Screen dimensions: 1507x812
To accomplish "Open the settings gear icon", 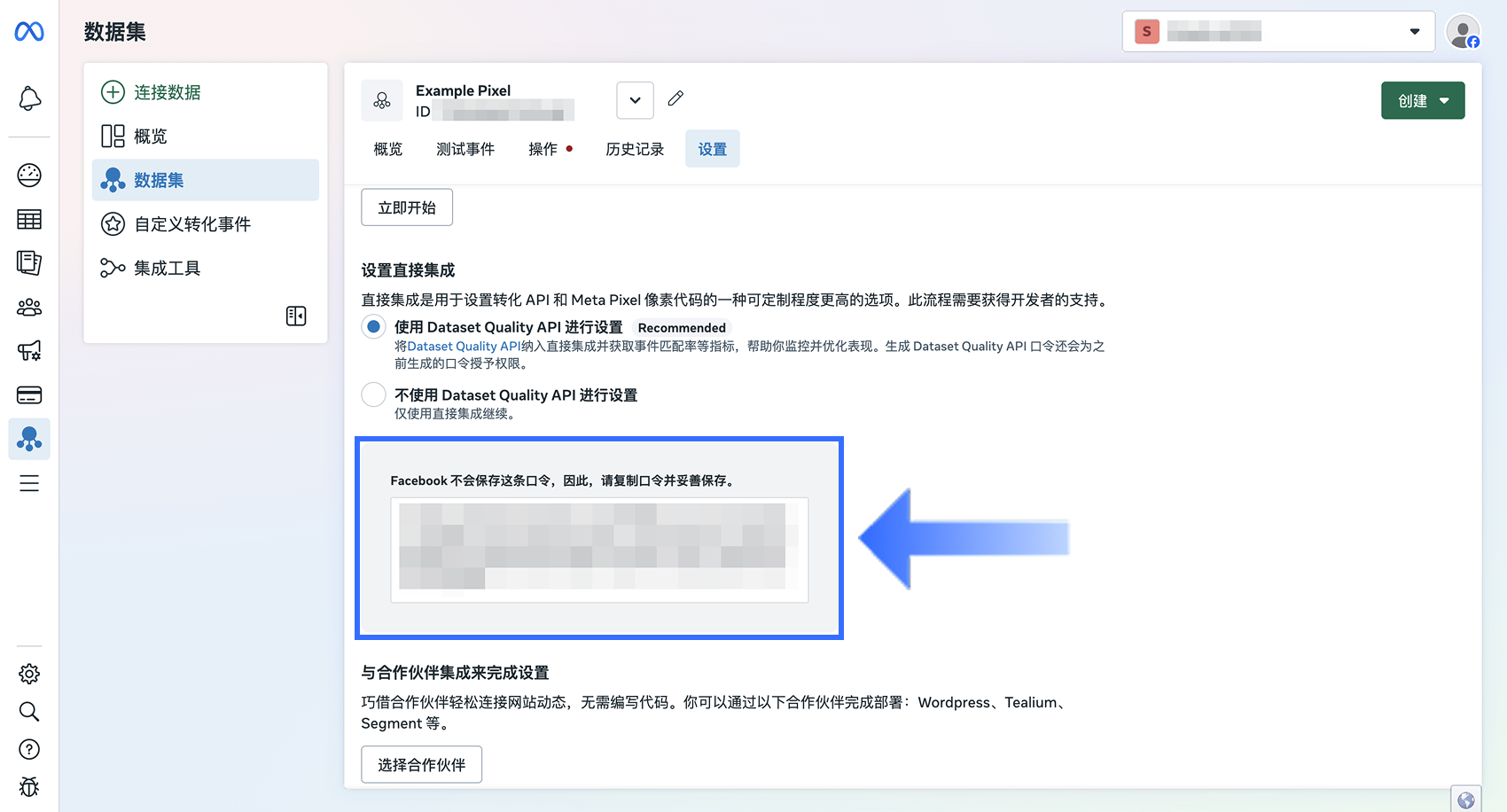I will [x=29, y=674].
